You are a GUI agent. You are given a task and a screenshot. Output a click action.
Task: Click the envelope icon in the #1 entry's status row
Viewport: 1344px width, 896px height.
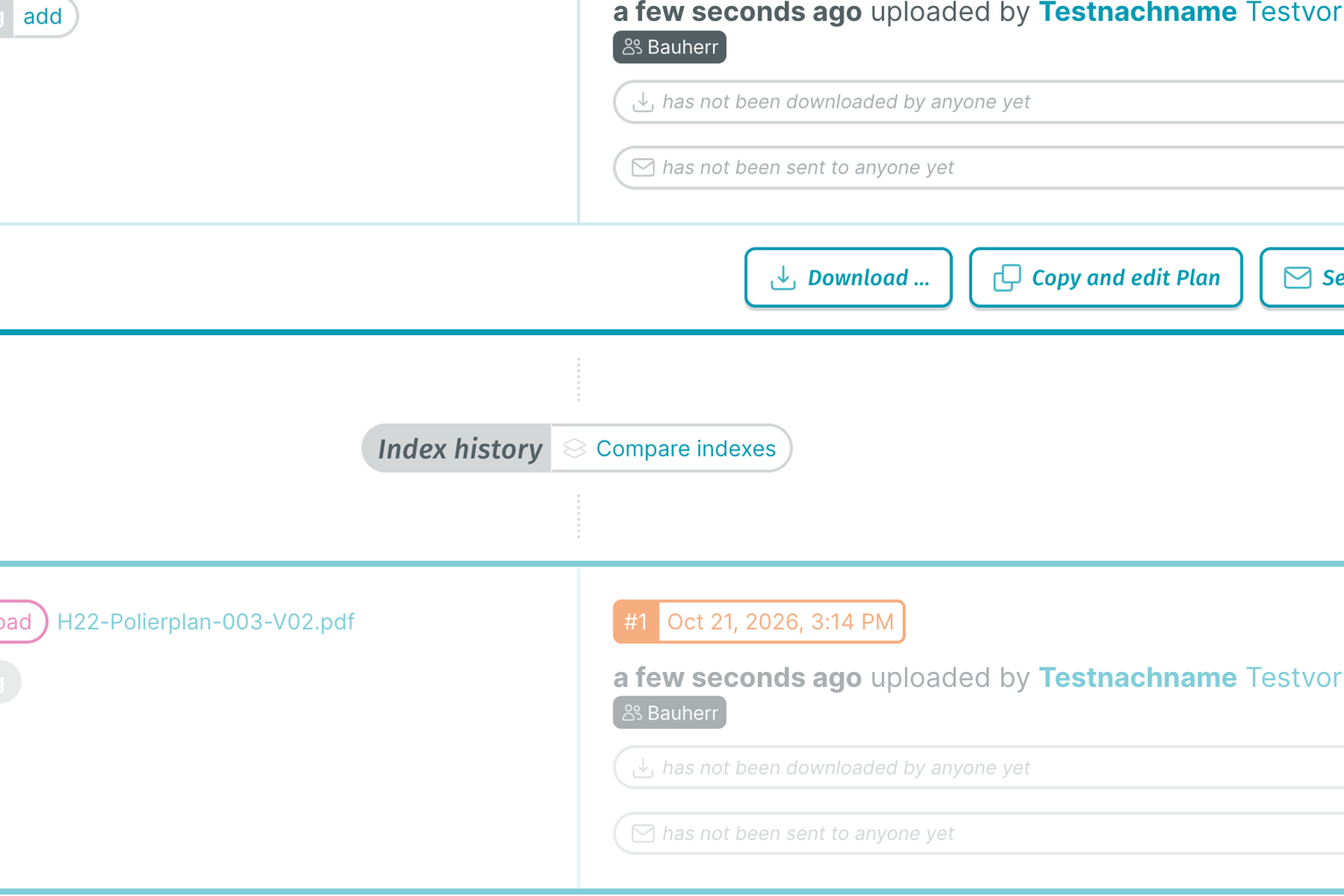pos(643,833)
